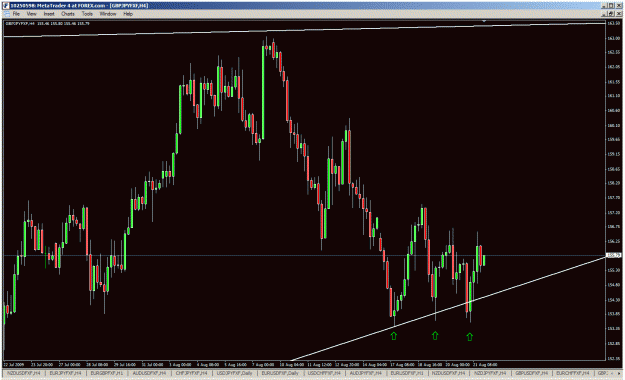The width and height of the screenshot is (625, 380).
Task: Click the 21 Aug 08:00 label on time axis
Action: tap(485, 364)
